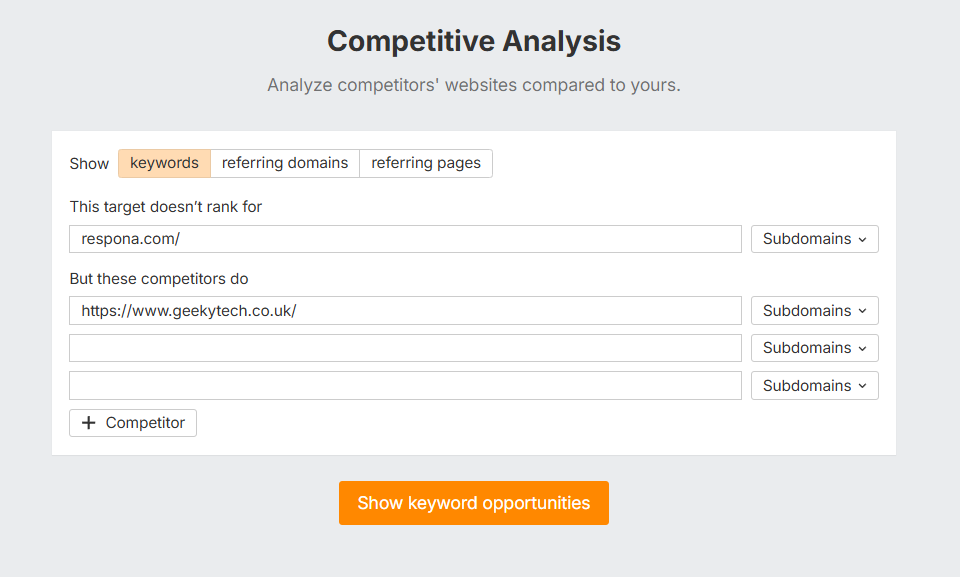Viewport: 960px width, 577px height.
Task: Click the chevron on second competitor's Subdomains selector
Action: [x=861, y=347]
